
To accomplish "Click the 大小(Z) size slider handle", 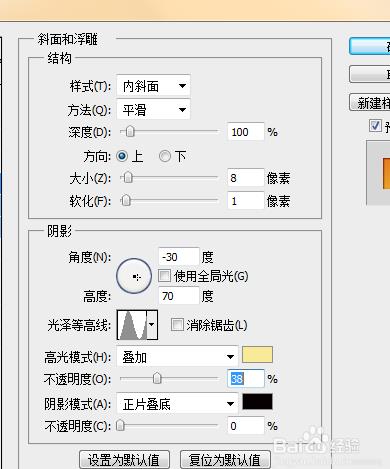I will (x=128, y=178).
